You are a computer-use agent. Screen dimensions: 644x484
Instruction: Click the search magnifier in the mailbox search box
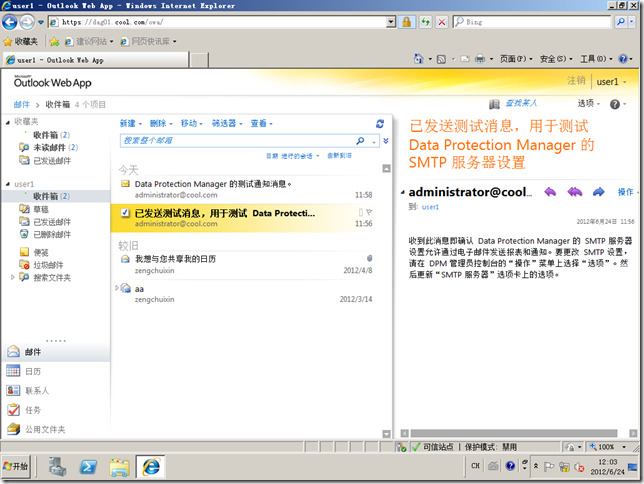coord(360,141)
